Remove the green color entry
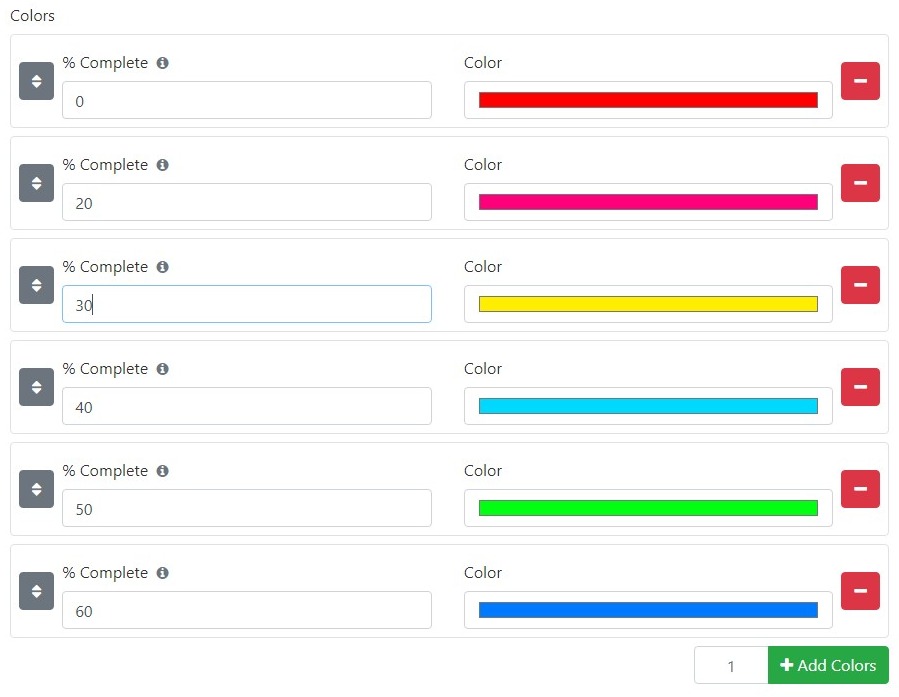 [860, 489]
